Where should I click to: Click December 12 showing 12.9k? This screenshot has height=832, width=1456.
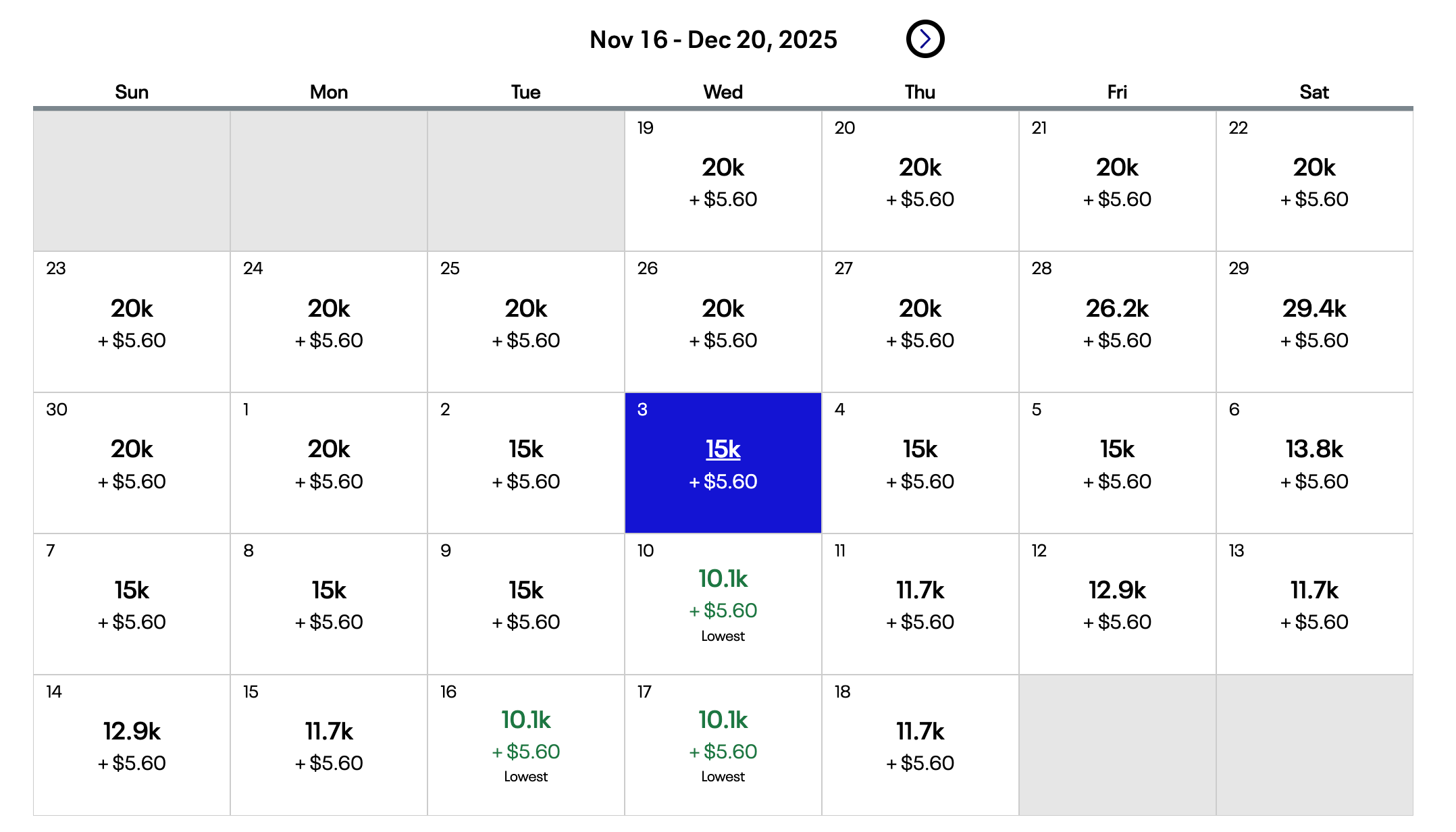(x=1116, y=604)
